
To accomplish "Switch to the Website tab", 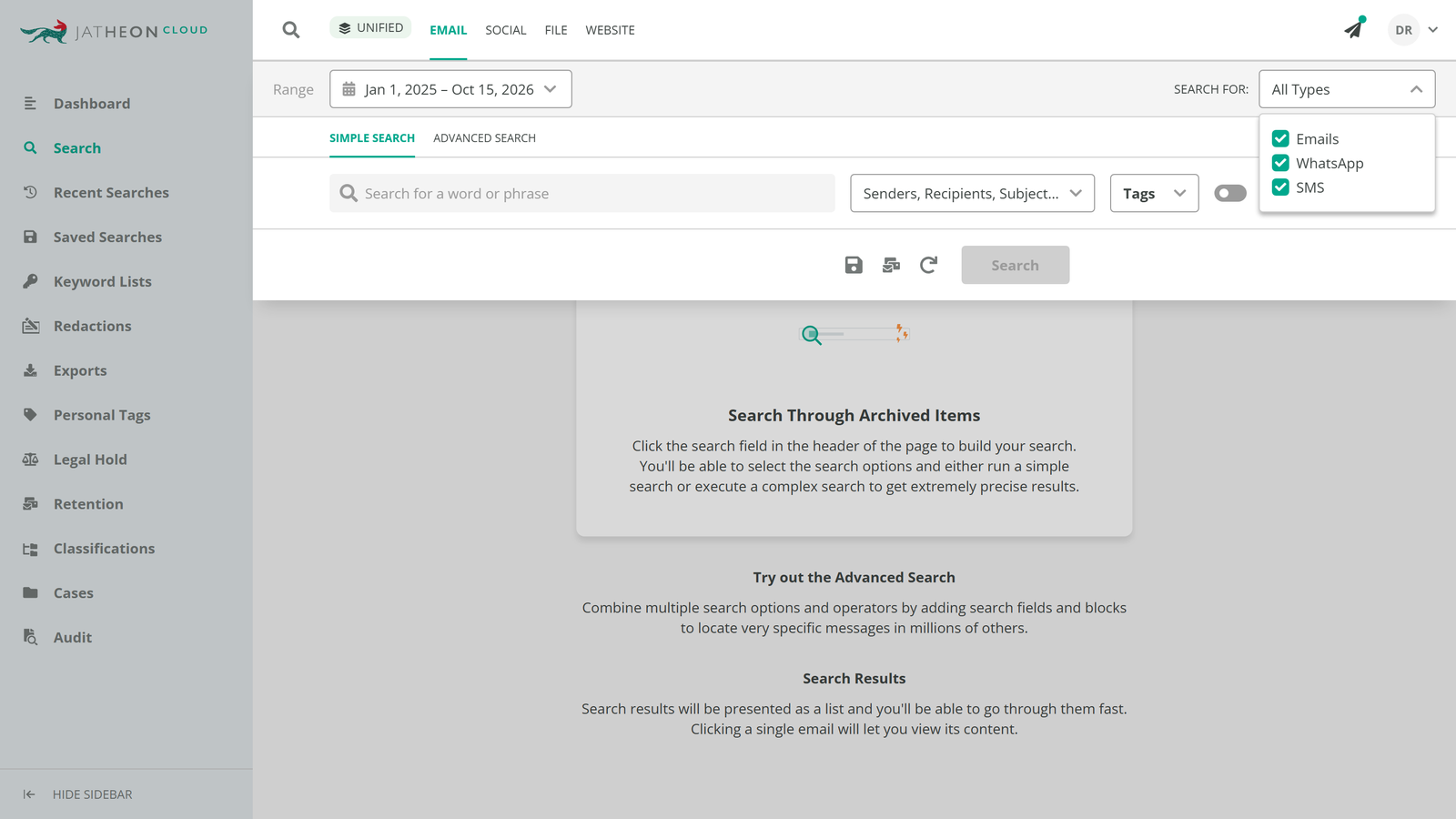I will [610, 30].
